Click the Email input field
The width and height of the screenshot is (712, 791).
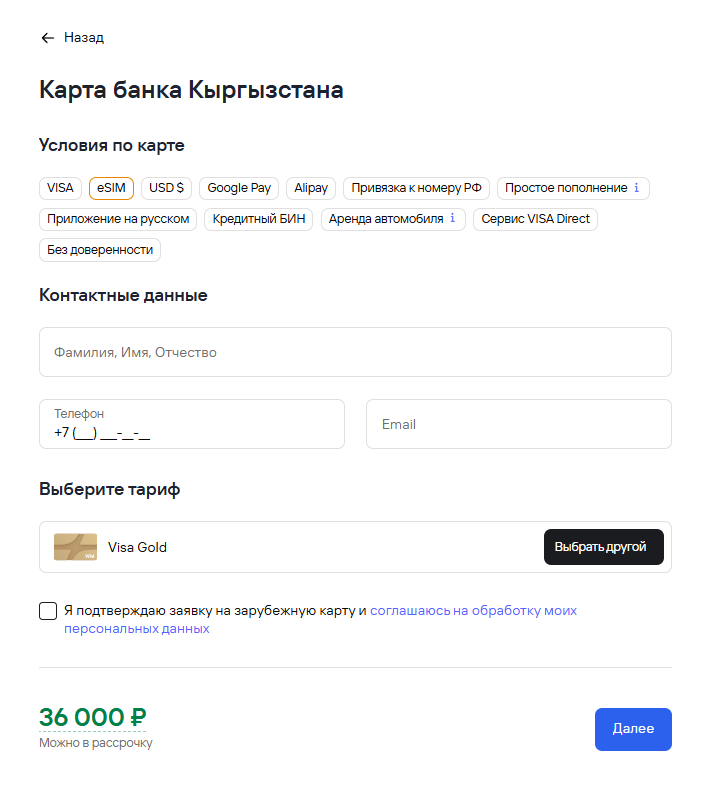pos(518,424)
